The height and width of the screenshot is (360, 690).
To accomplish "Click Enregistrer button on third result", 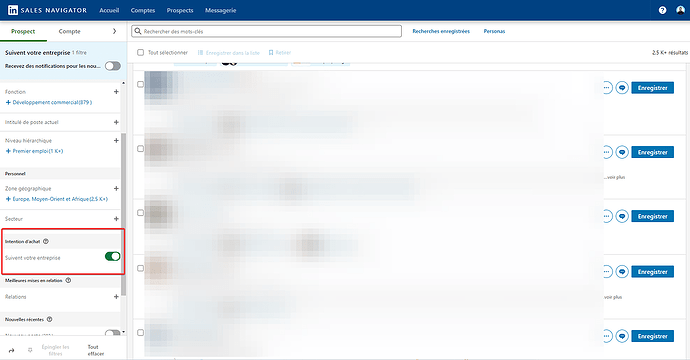I will click(652, 217).
